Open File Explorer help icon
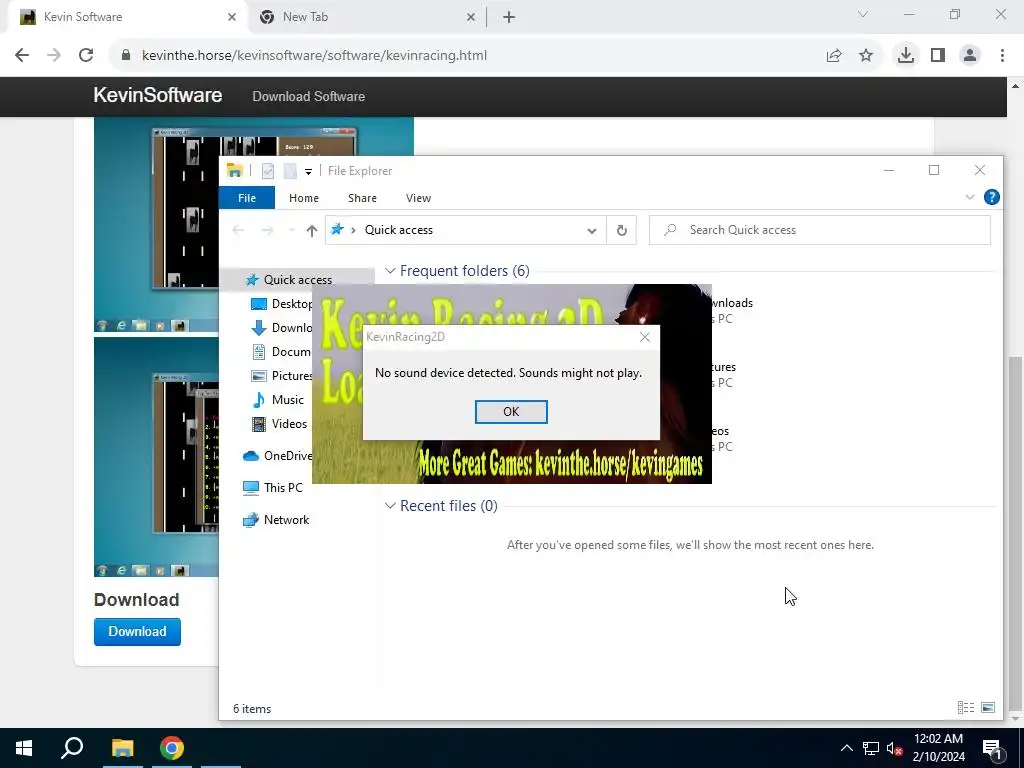The image size is (1024, 768). click(991, 197)
